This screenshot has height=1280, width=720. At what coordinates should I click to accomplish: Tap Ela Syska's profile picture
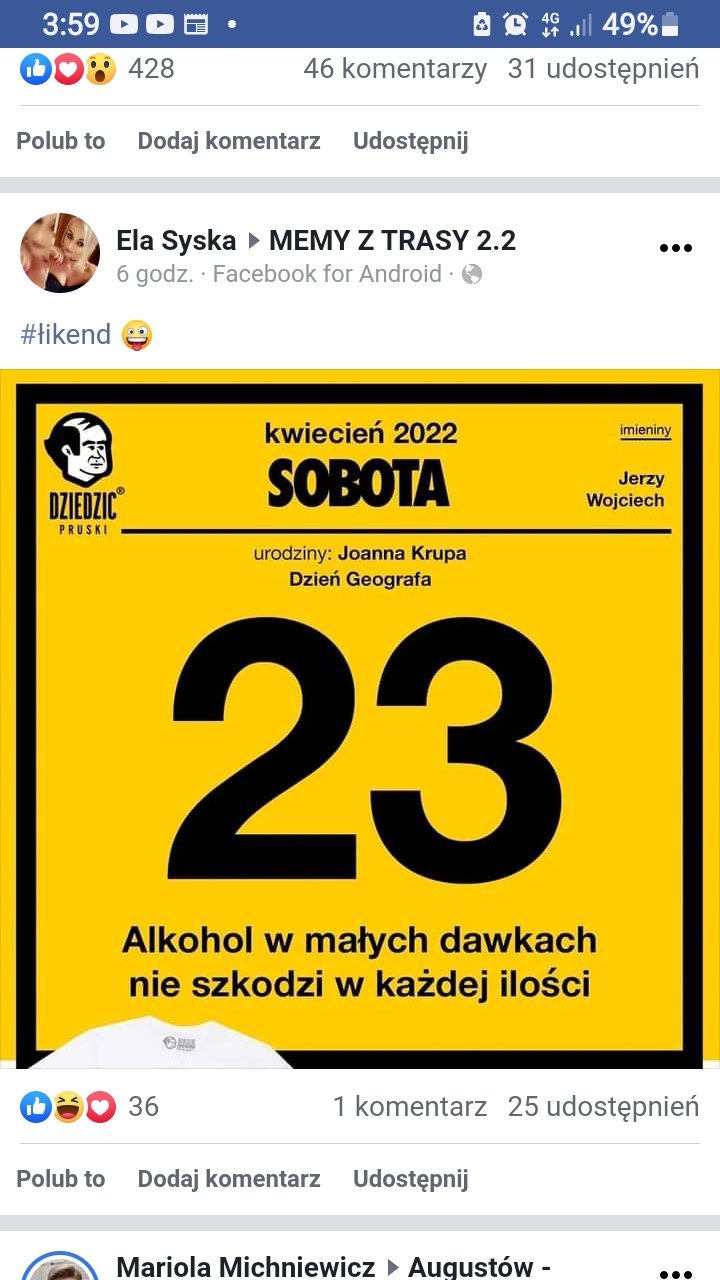[x=60, y=253]
